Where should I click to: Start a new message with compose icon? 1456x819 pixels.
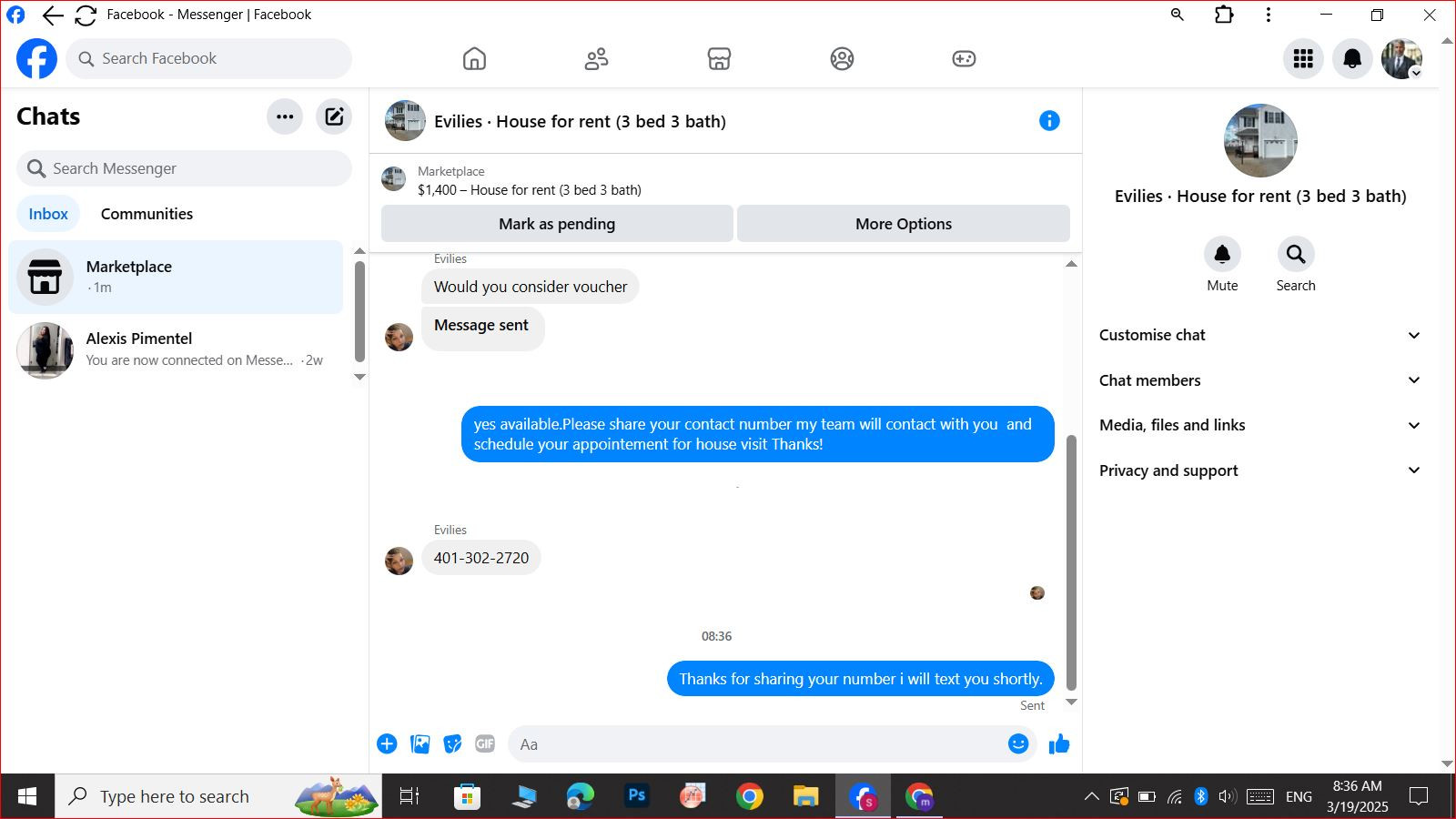[x=334, y=116]
